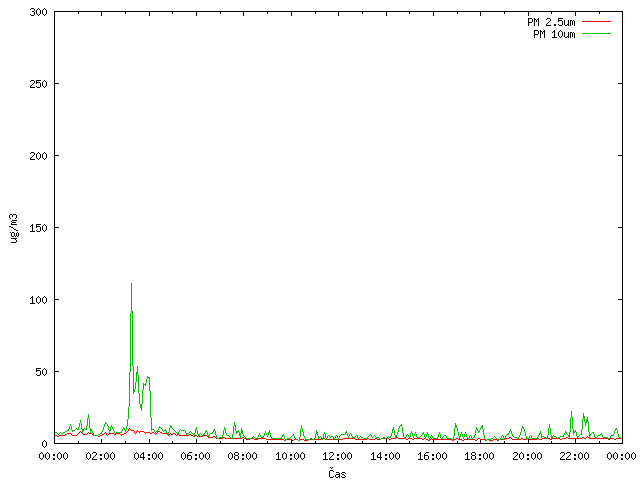The image size is (640, 480).
Task: Click the y-axis value 200
Action: pos(38,156)
